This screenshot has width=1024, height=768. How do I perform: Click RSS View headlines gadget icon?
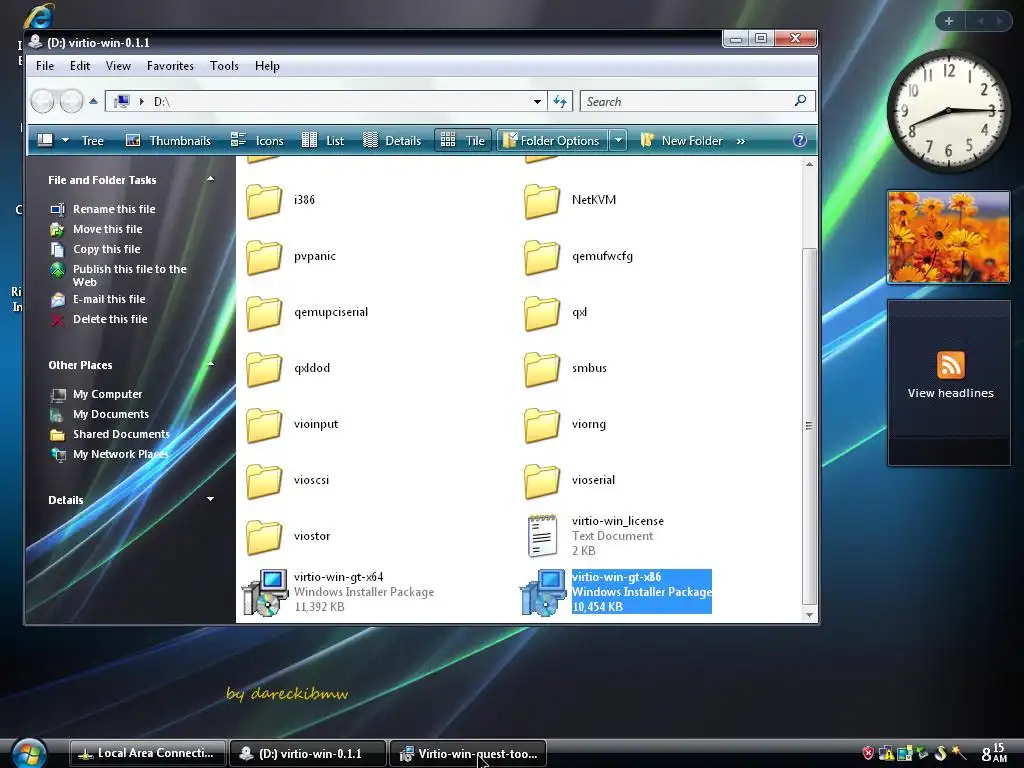point(950,365)
